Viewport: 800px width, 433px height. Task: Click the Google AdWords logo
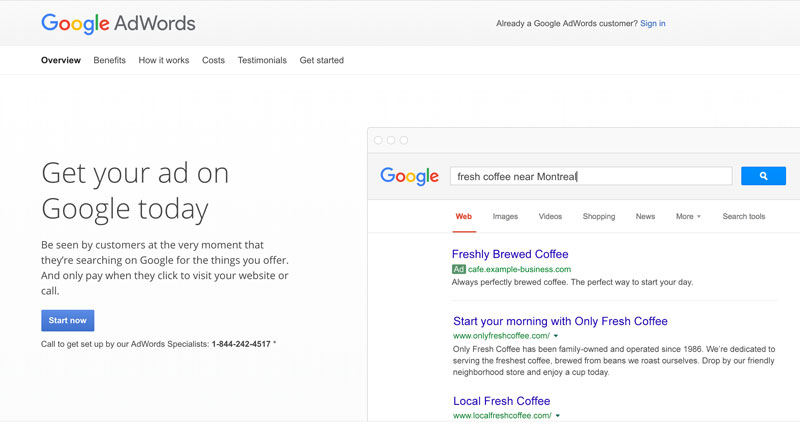tap(118, 23)
